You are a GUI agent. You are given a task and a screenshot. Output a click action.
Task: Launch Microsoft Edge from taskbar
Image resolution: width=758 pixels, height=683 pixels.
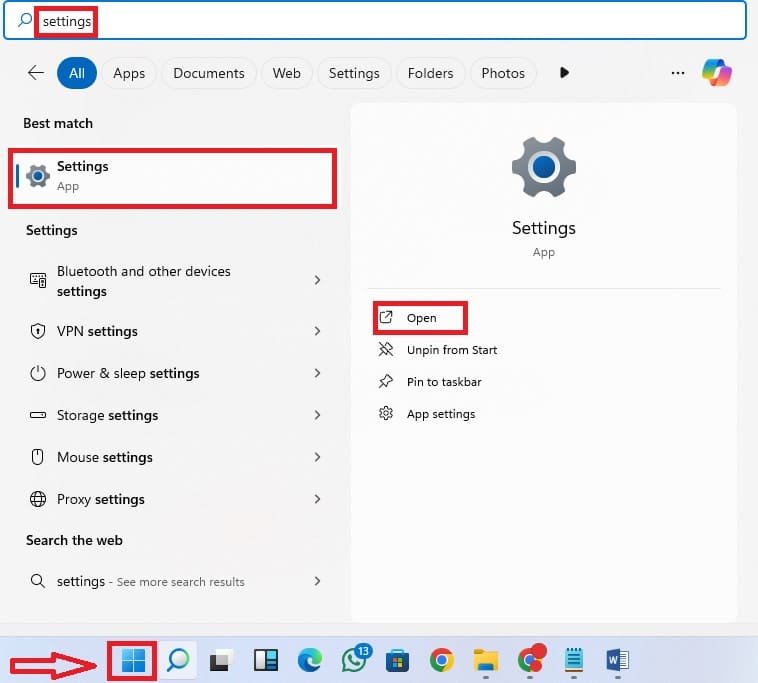310,660
